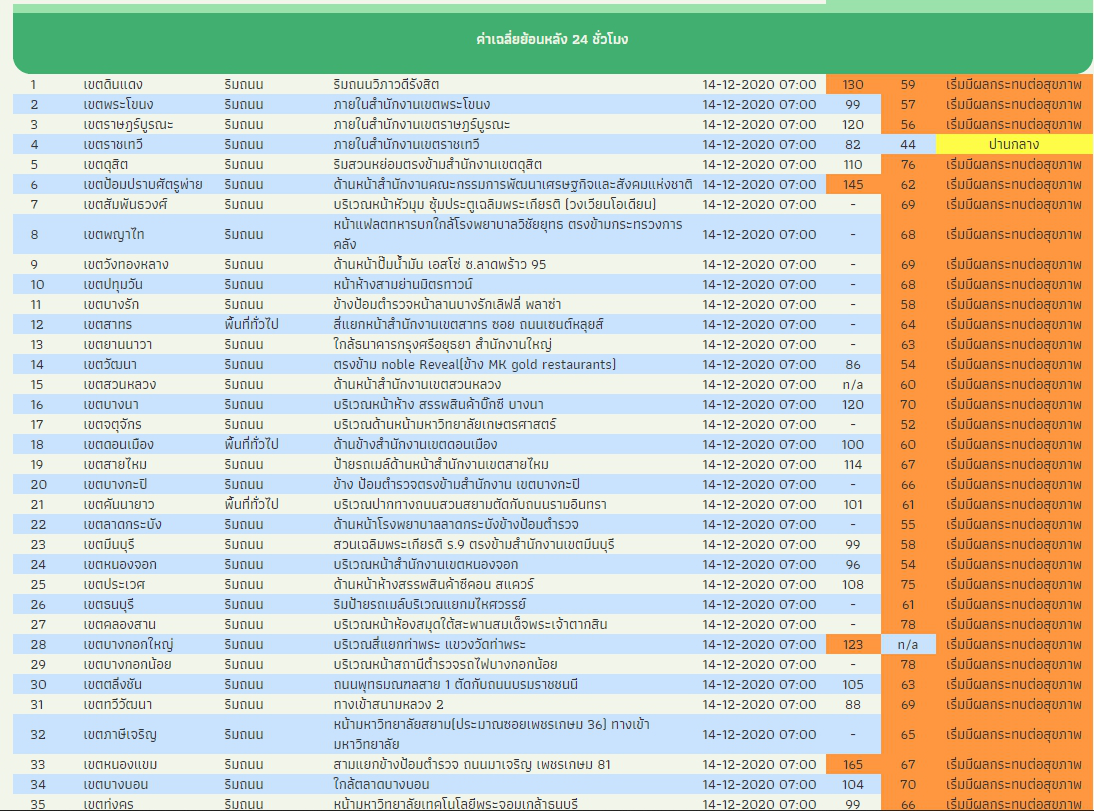1094x811 pixels.
Task: Select the district cell "เขตดุสิต" in row 5
Action: [x=105, y=165]
